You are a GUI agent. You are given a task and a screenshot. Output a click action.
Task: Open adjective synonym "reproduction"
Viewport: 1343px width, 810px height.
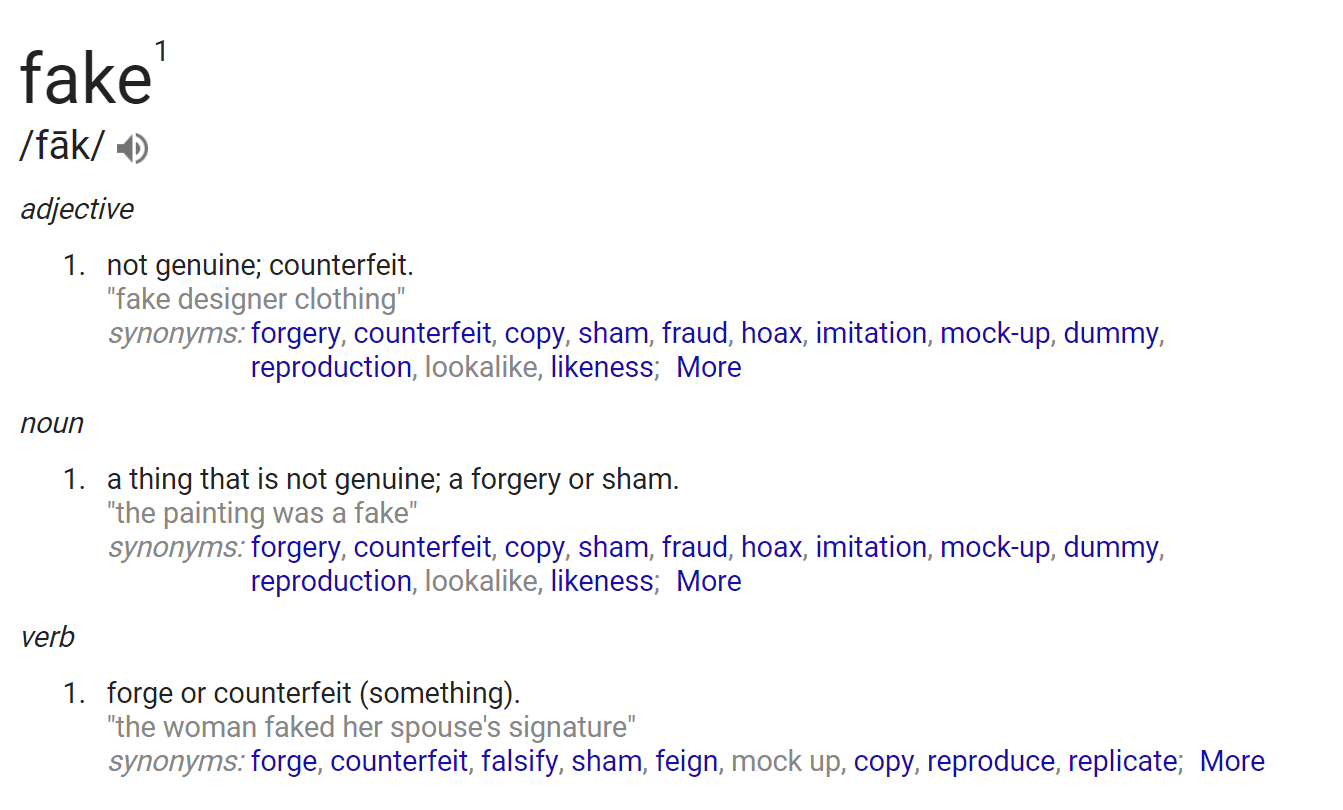pos(331,368)
